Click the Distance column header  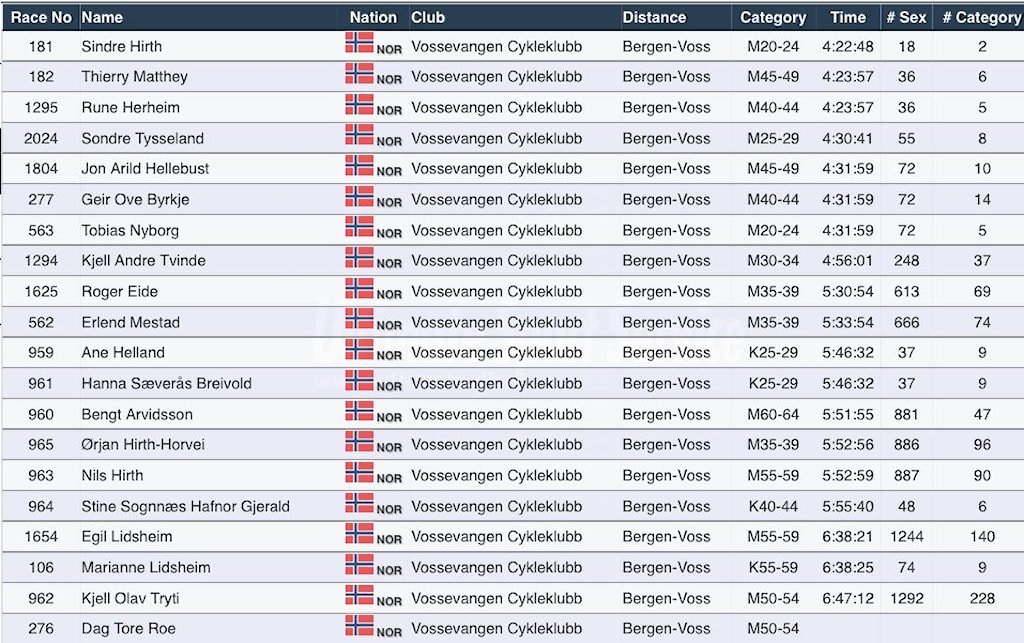click(x=654, y=18)
